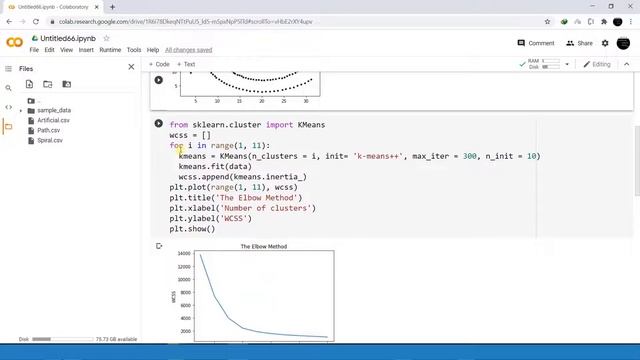Open the search sidebar icon
This screenshot has height=360, width=640.
point(8,88)
